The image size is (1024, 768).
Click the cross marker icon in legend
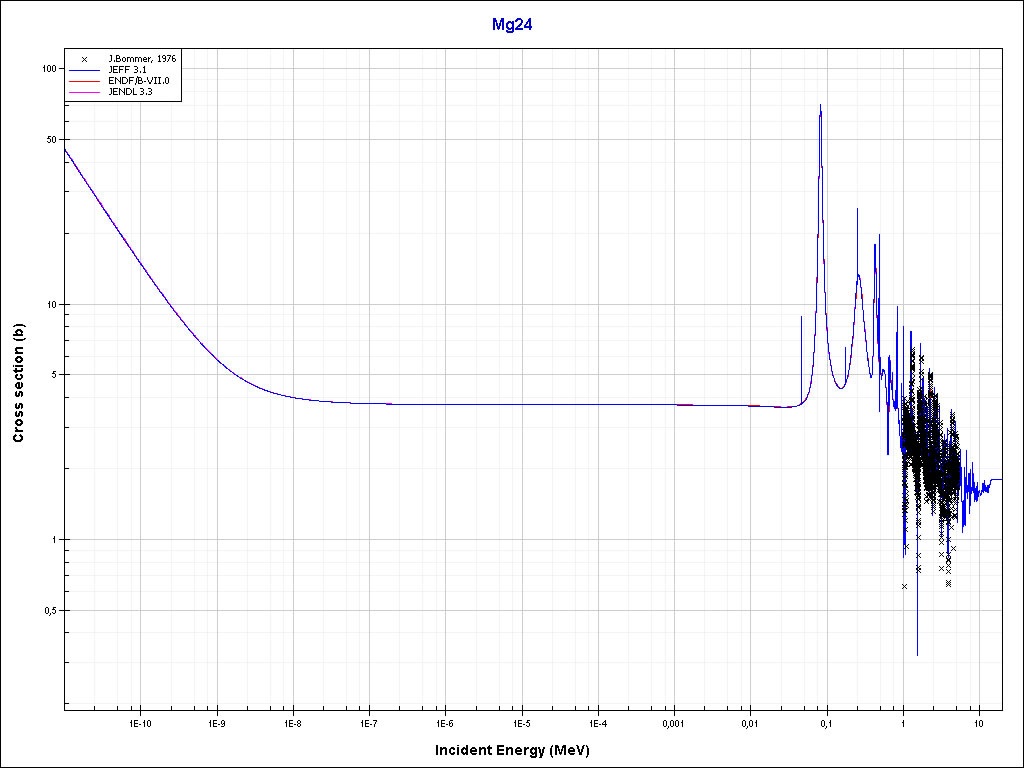pyautogui.click(x=85, y=59)
